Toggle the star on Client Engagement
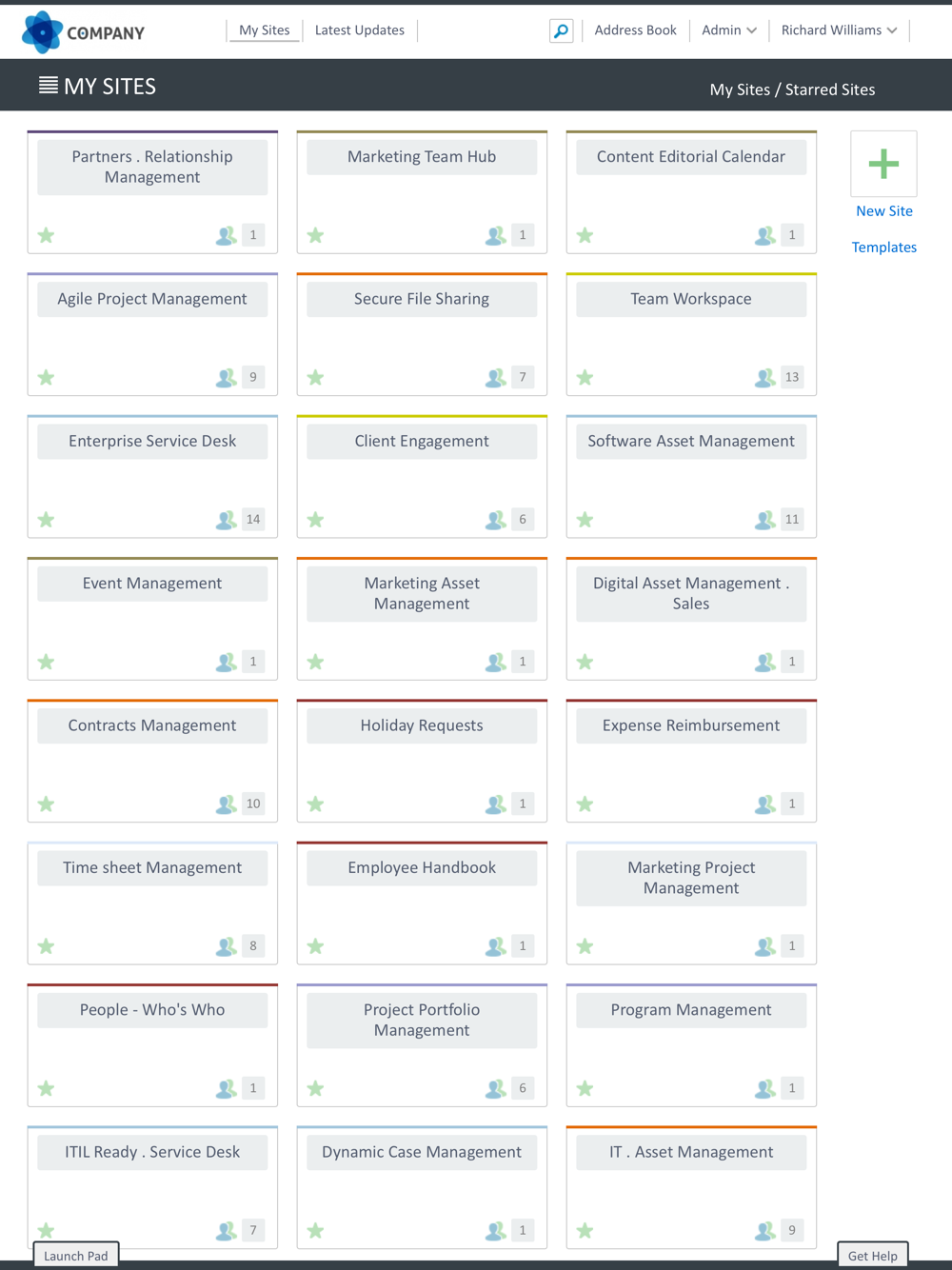The width and height of the screenshot is (952, 1270). point(315,520)
